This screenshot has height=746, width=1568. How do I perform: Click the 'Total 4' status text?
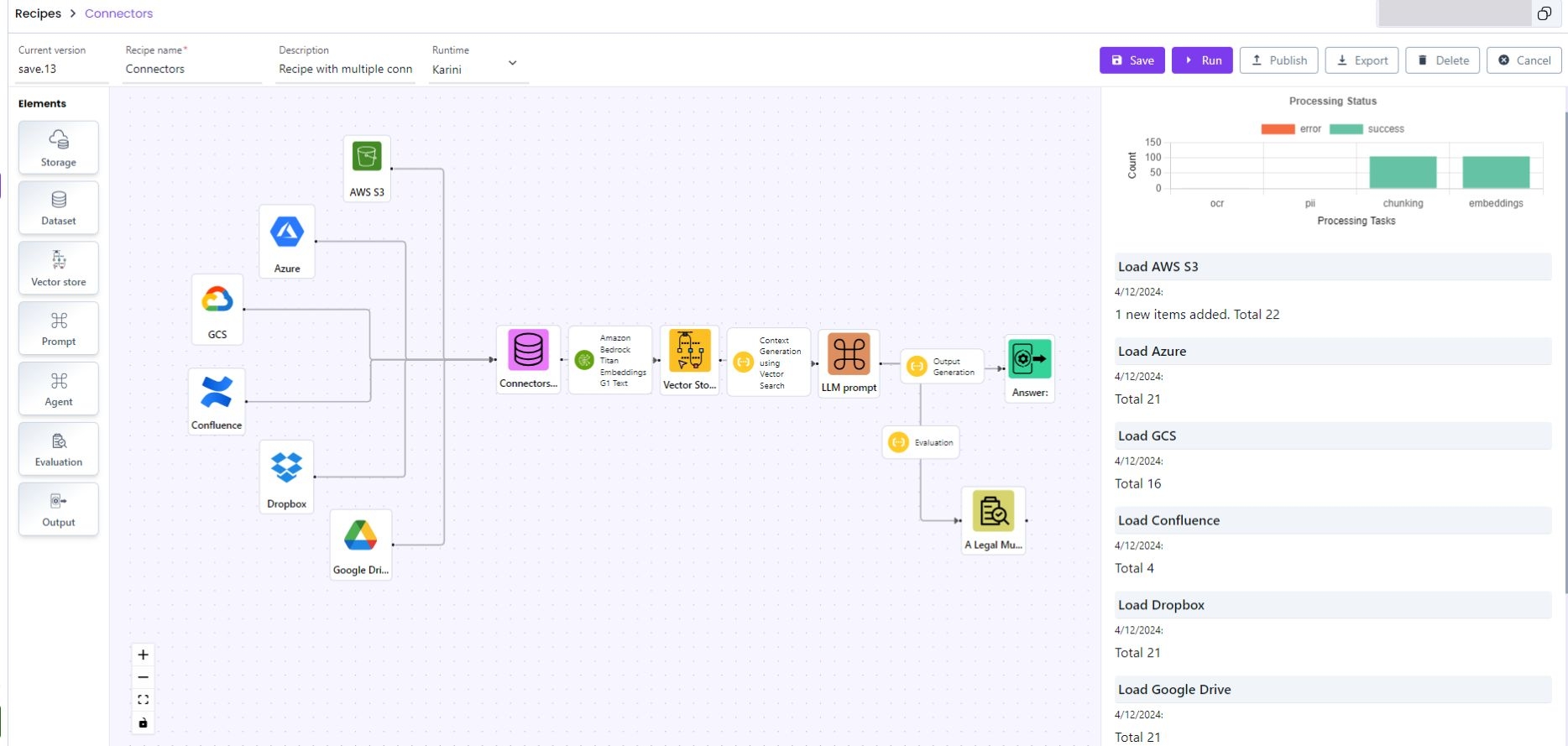(x=1134, y=568)
